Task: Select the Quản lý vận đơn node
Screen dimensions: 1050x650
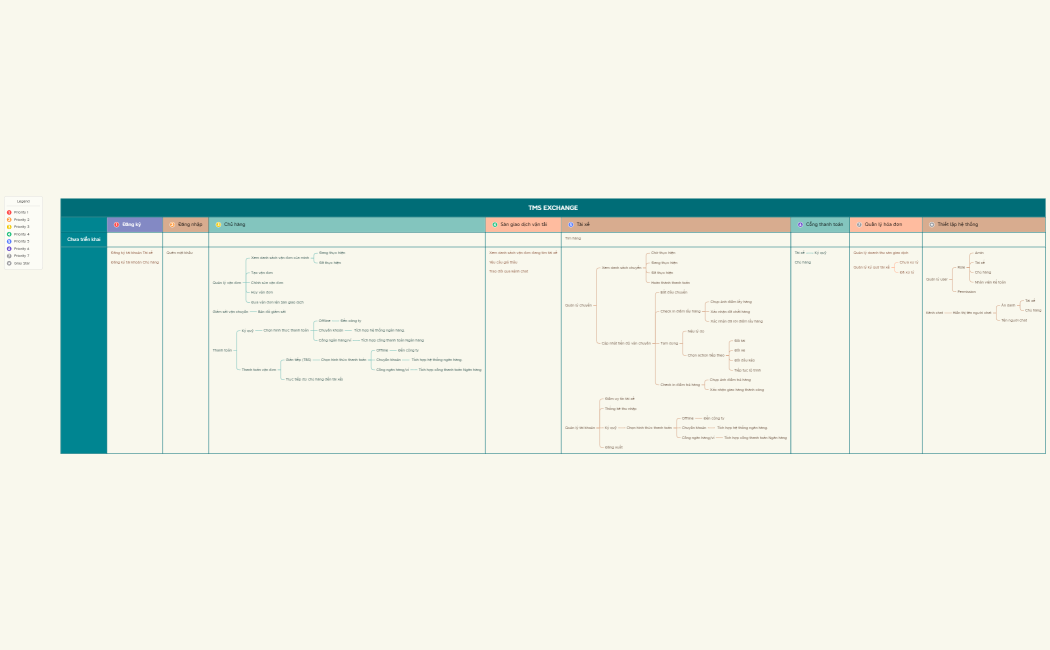Action: [x=227, y=283]
